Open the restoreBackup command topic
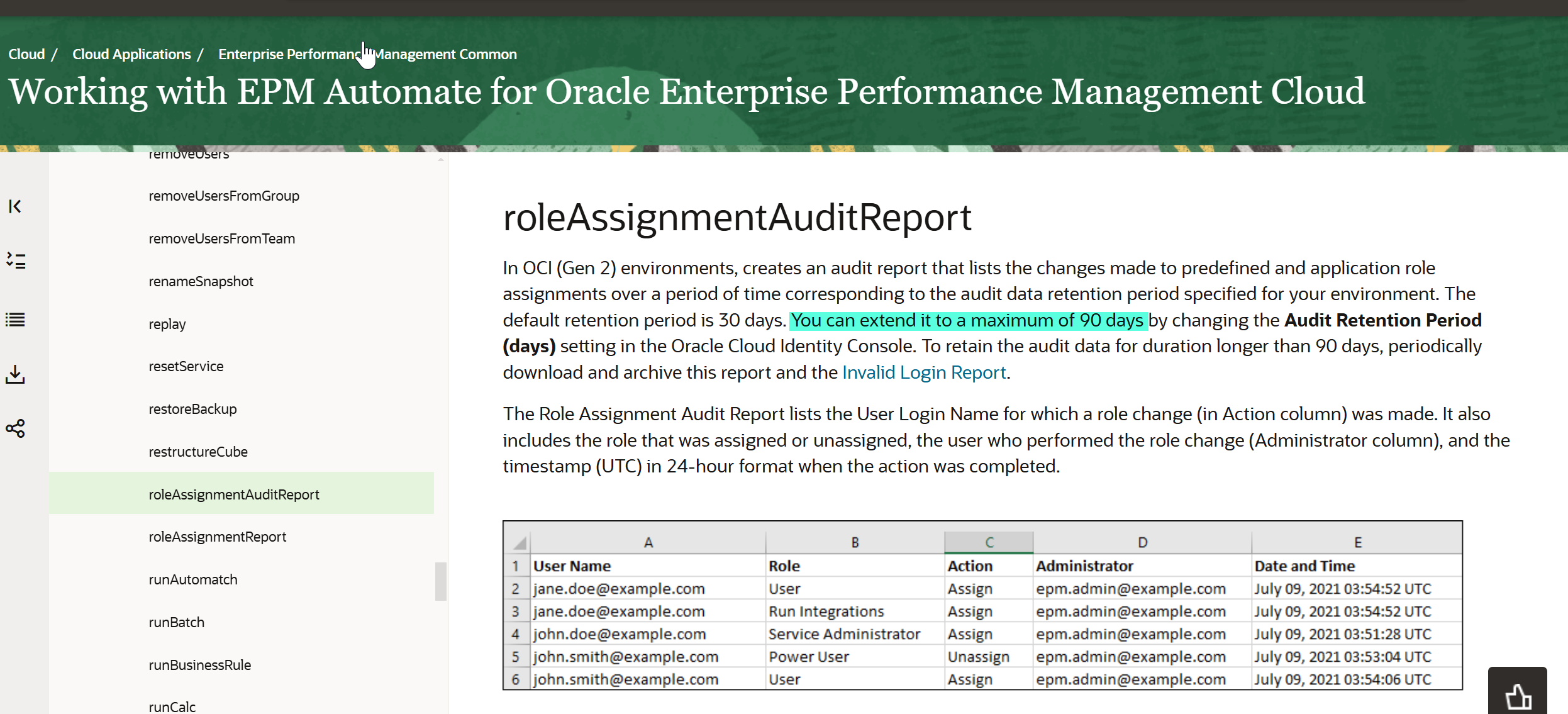 coord(192,408)
